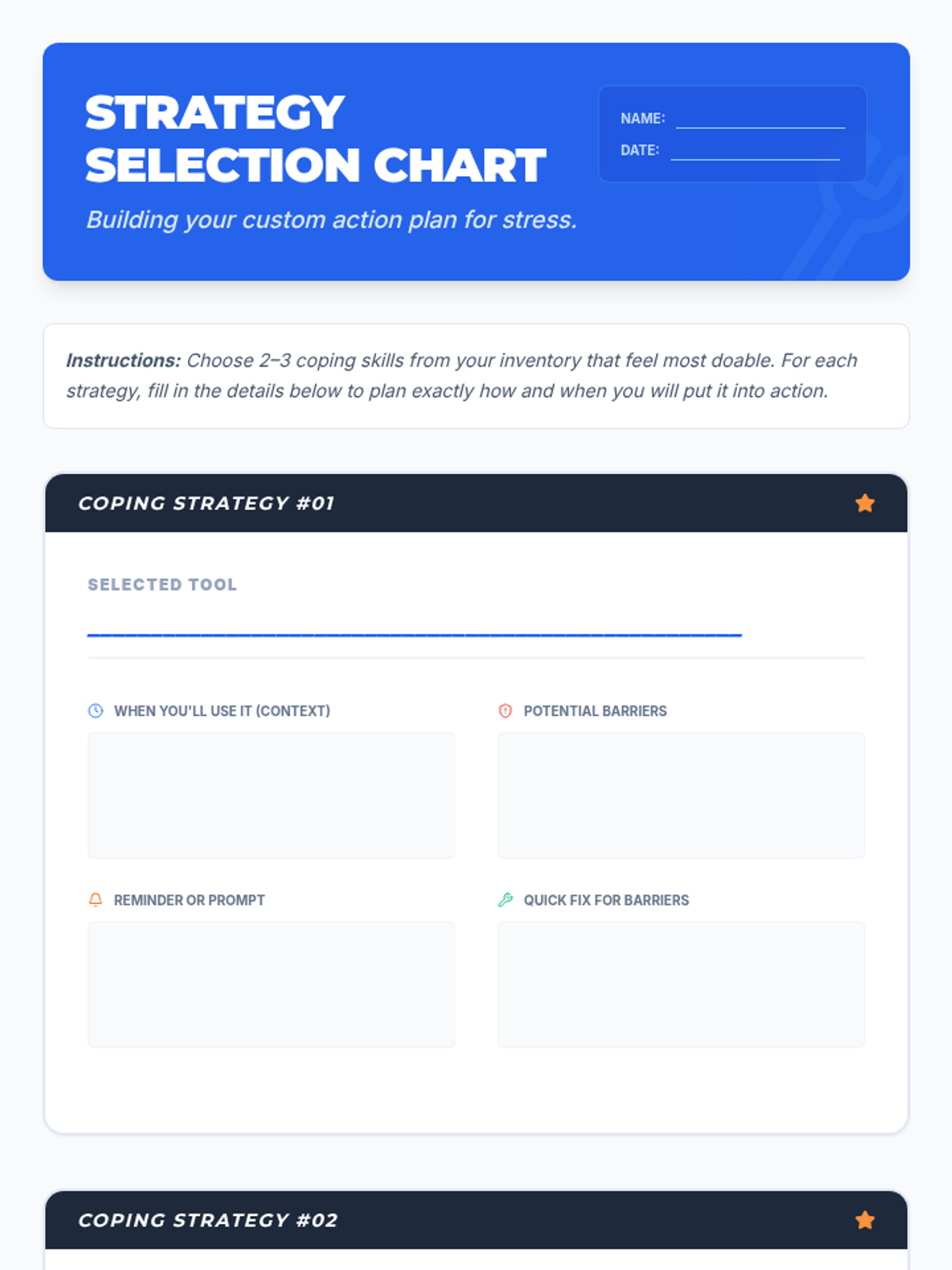The image size is (952, 1270).
Task: Click the clock icon beside When You'll Use It
Action: click(95, 710)
